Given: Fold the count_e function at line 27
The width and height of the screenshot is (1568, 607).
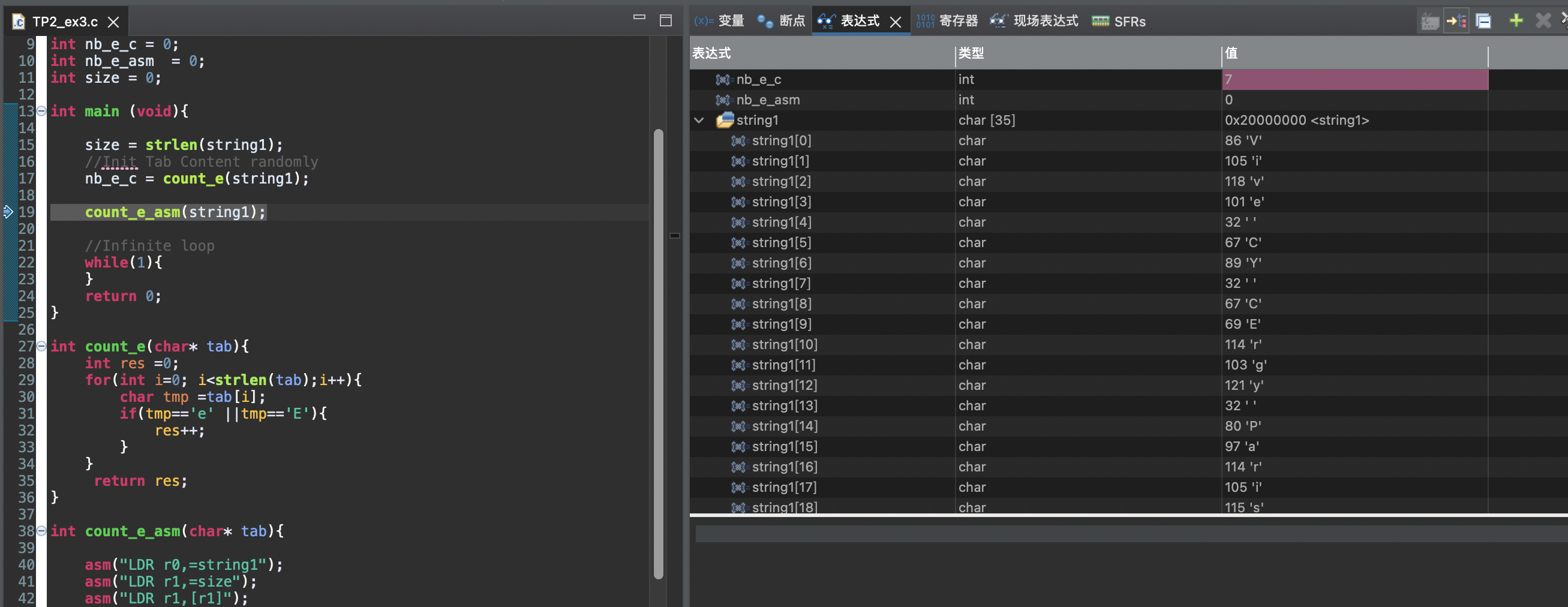Looking at the screenshot, I should click(41, 346).
